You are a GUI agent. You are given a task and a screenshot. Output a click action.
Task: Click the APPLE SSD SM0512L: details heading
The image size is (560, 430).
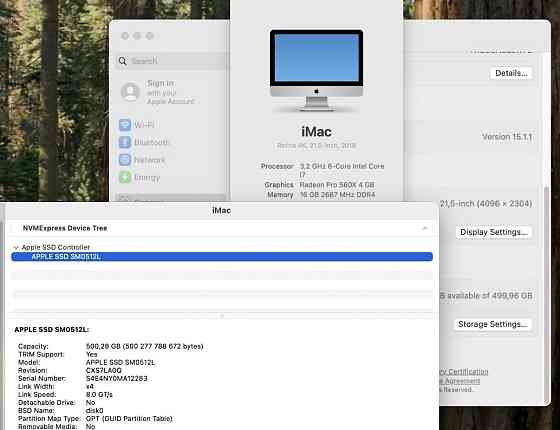(x=51, y=330)
